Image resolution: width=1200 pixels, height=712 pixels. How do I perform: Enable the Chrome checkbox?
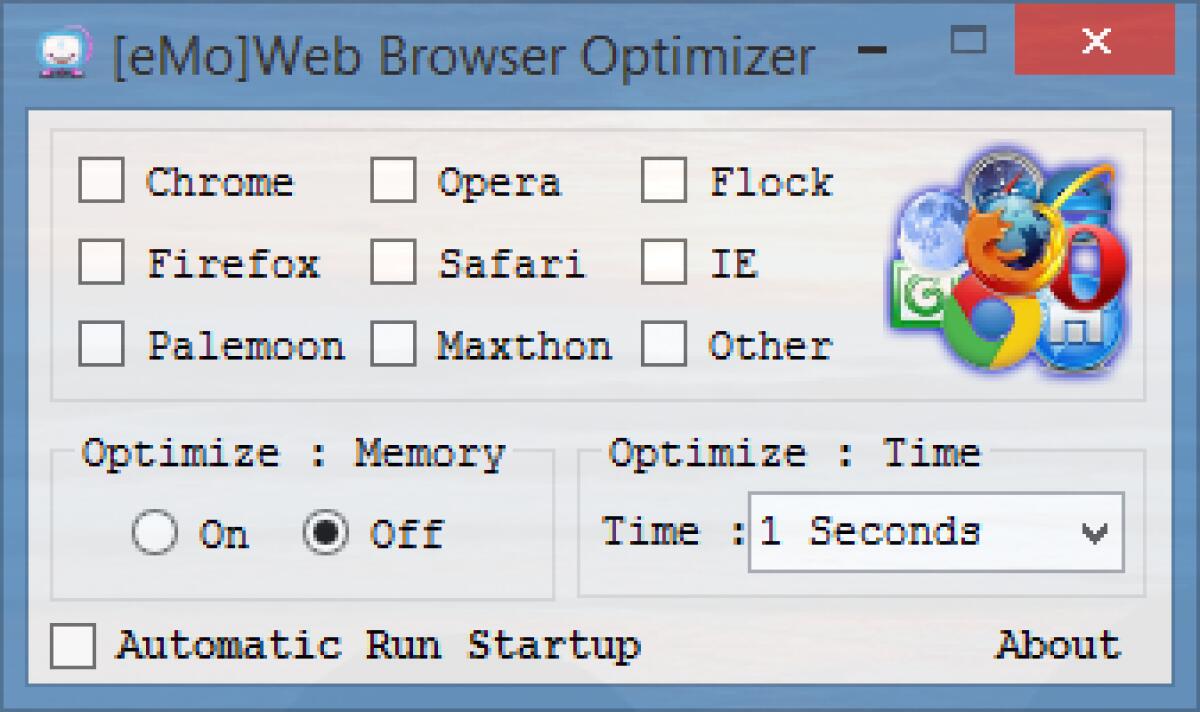click(x=100, y=181)
